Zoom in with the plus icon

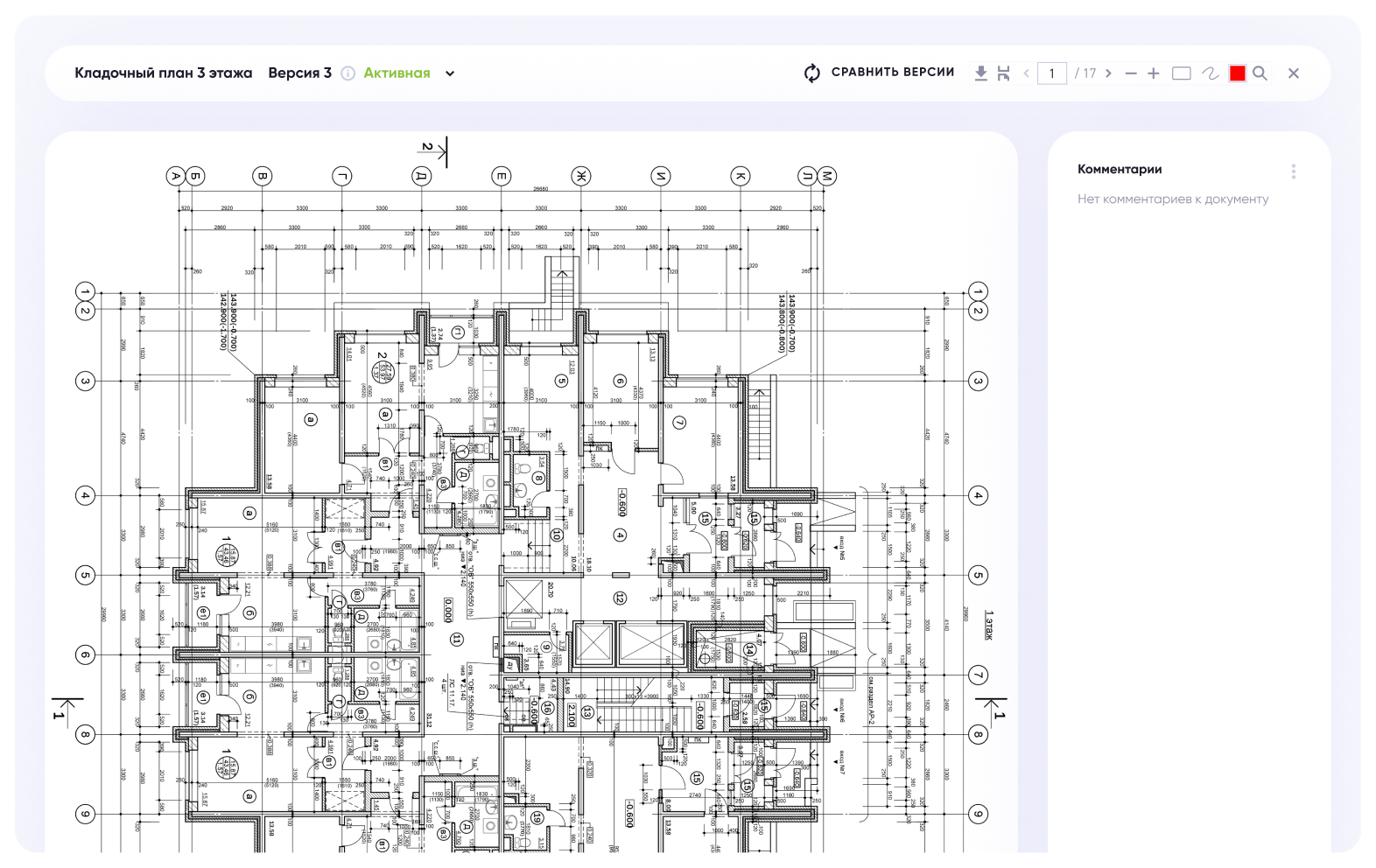[1154, 73]
